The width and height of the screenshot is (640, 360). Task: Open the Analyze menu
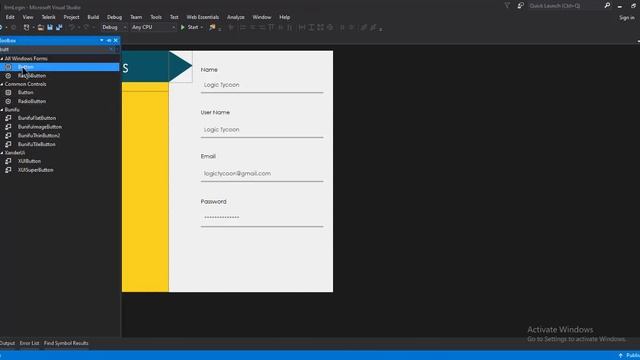236,17
